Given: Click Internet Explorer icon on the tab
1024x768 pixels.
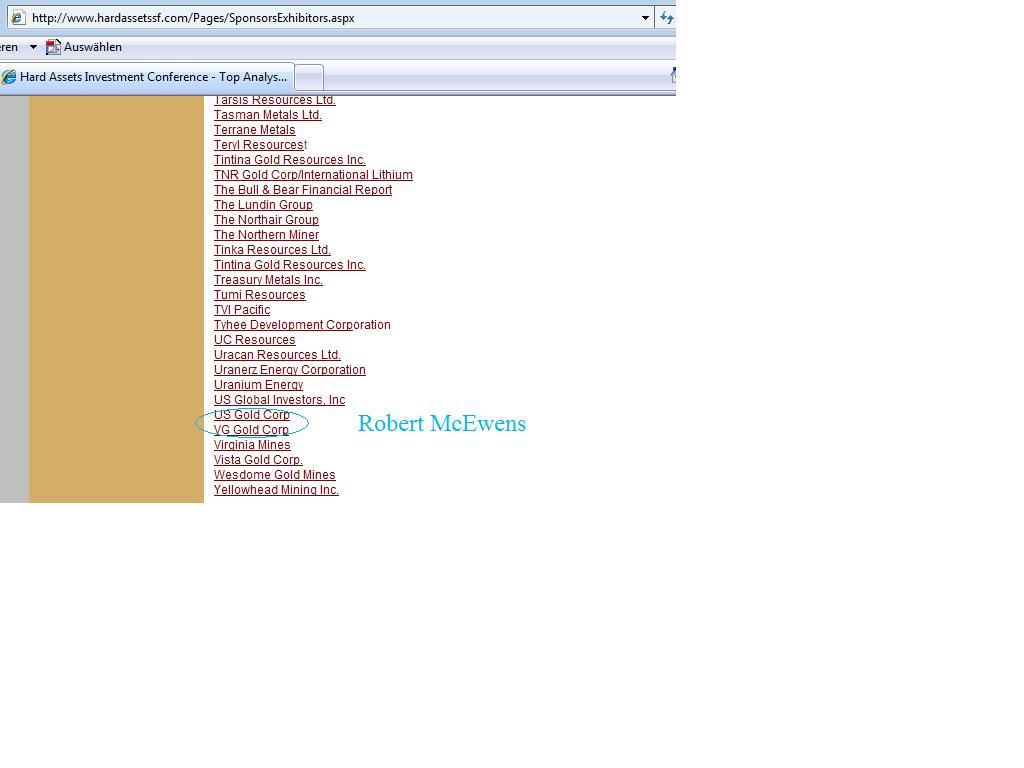Looking at the screenshot, I should pyautogui.click(x=9, y=77).
